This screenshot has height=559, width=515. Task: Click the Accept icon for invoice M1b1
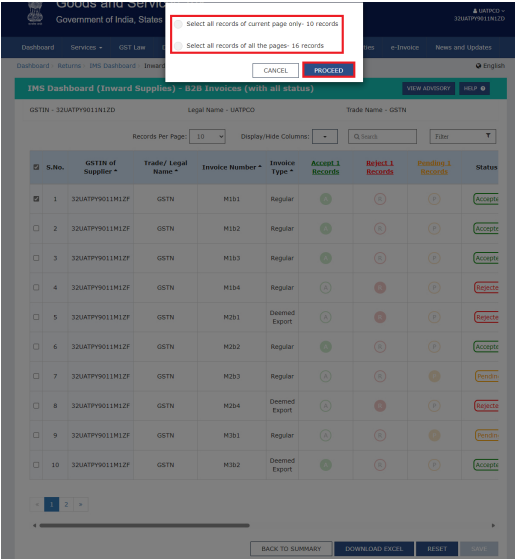point(325,199)
